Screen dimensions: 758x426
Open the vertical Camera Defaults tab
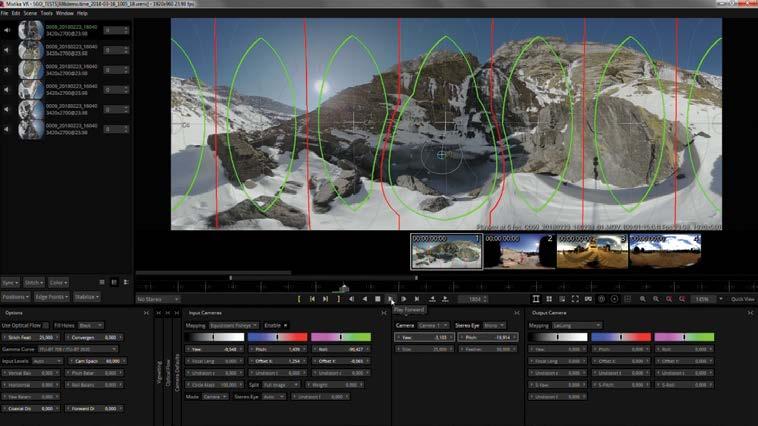(177, 372)
